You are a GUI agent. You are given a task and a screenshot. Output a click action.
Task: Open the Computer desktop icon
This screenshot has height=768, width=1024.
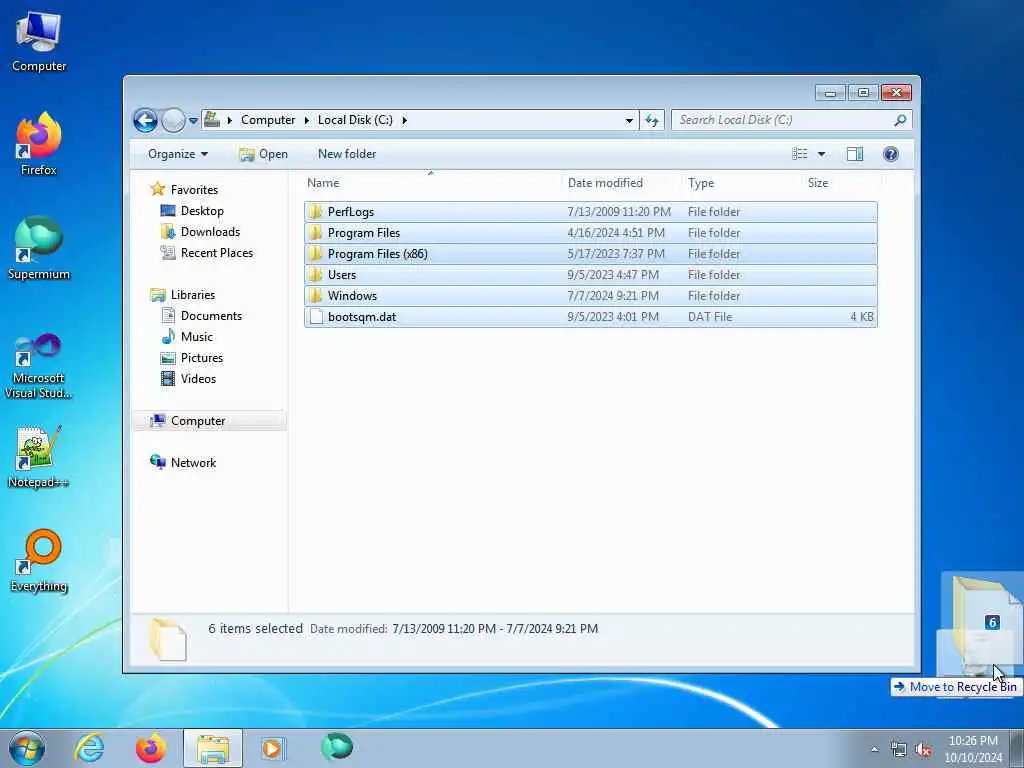coord(39,42)
